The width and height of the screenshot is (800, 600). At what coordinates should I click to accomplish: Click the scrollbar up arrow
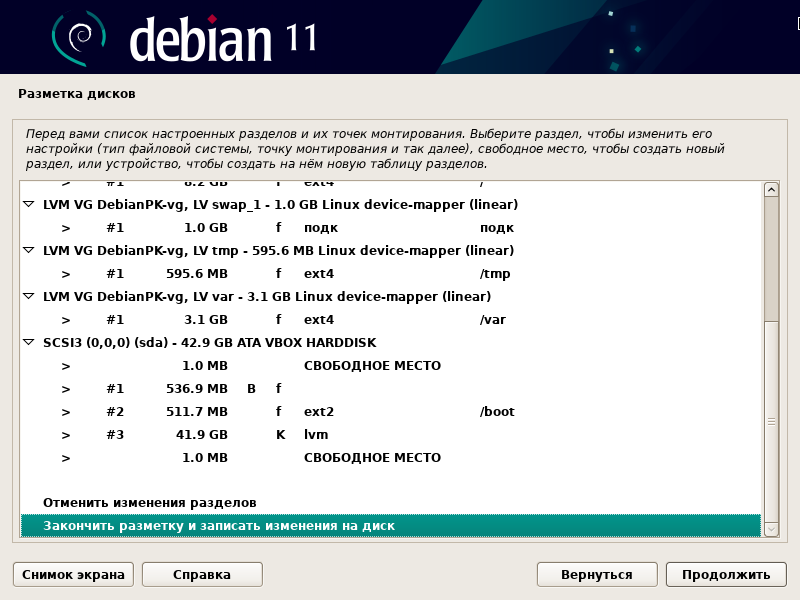(x=770, y=189)
